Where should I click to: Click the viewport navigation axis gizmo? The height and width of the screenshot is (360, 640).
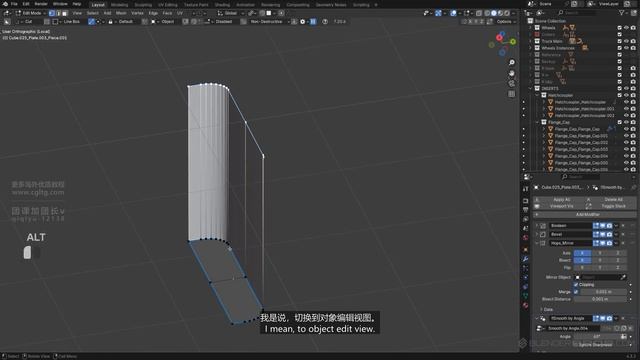point(502,43)
